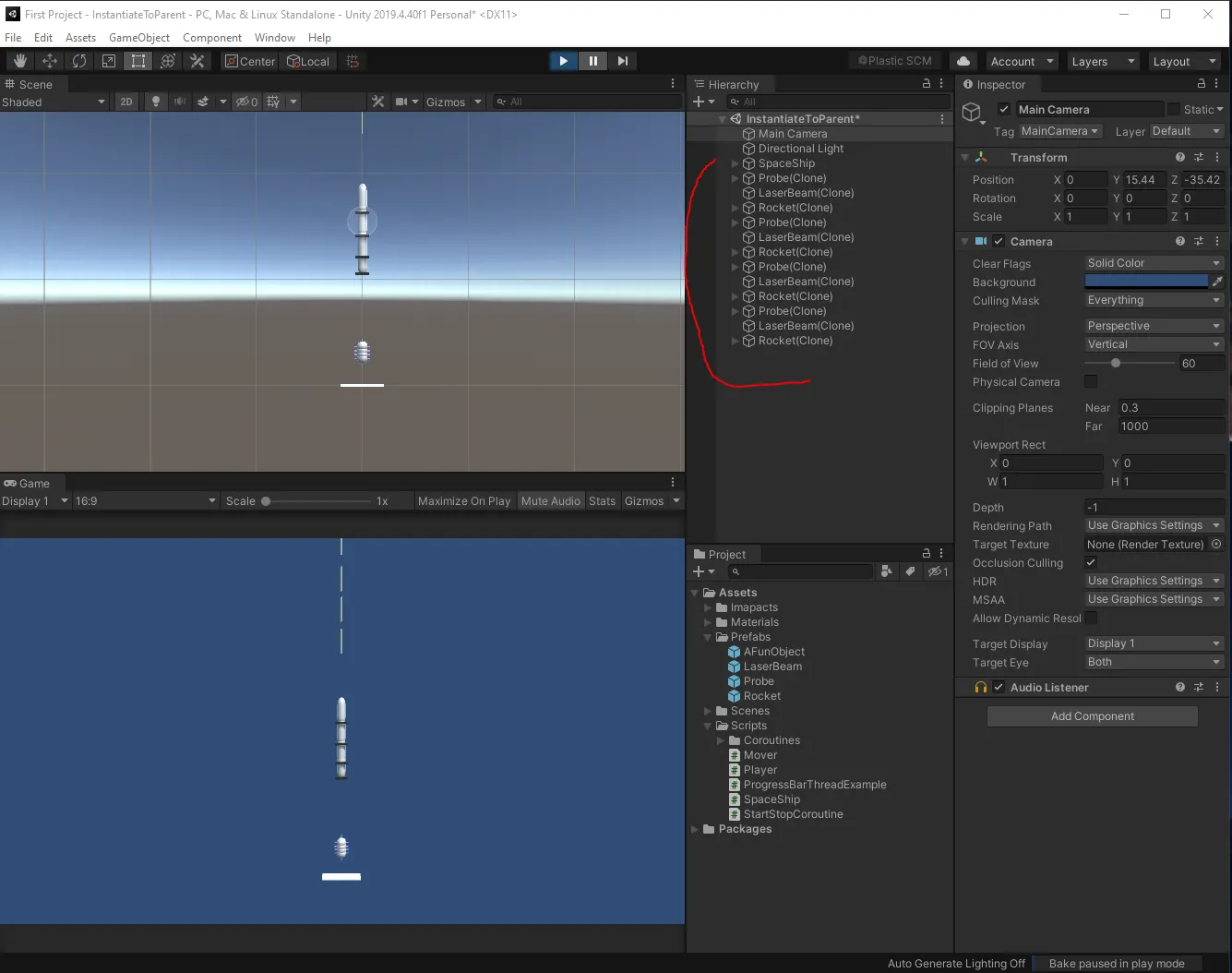Open the GameObject menu
The height and width of the screenshot is (973, 1232).
pos(139,37)
